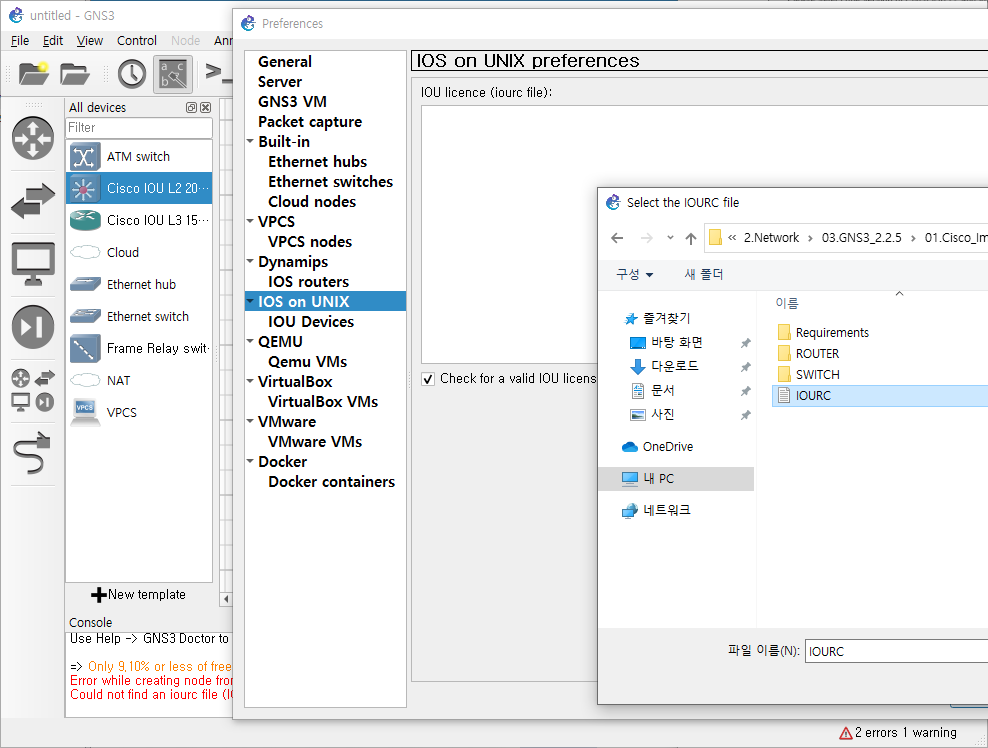Click errors and warning status indicator
The image size is (988, 748).
898,732
